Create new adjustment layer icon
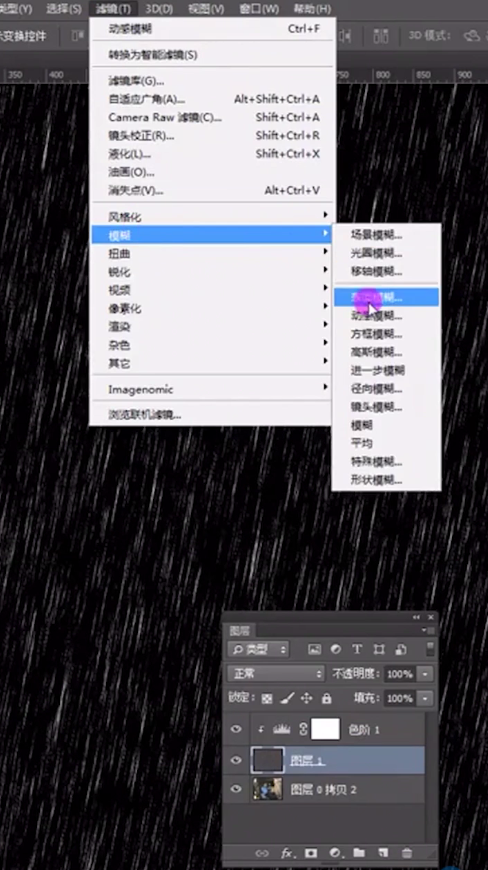Screen dimensions: 488x870 tap(334, 853)
